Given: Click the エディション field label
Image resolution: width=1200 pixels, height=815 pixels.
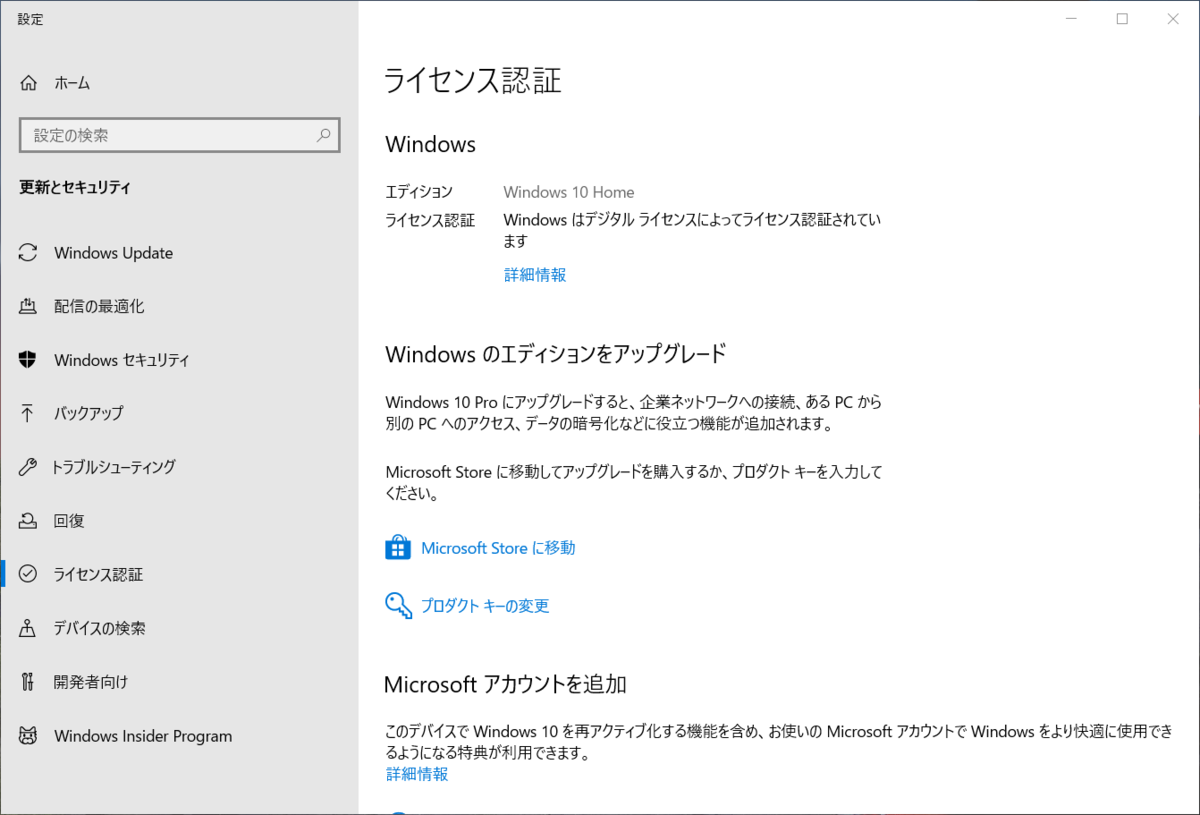Looking at the screenshot, I should point(419,192).
